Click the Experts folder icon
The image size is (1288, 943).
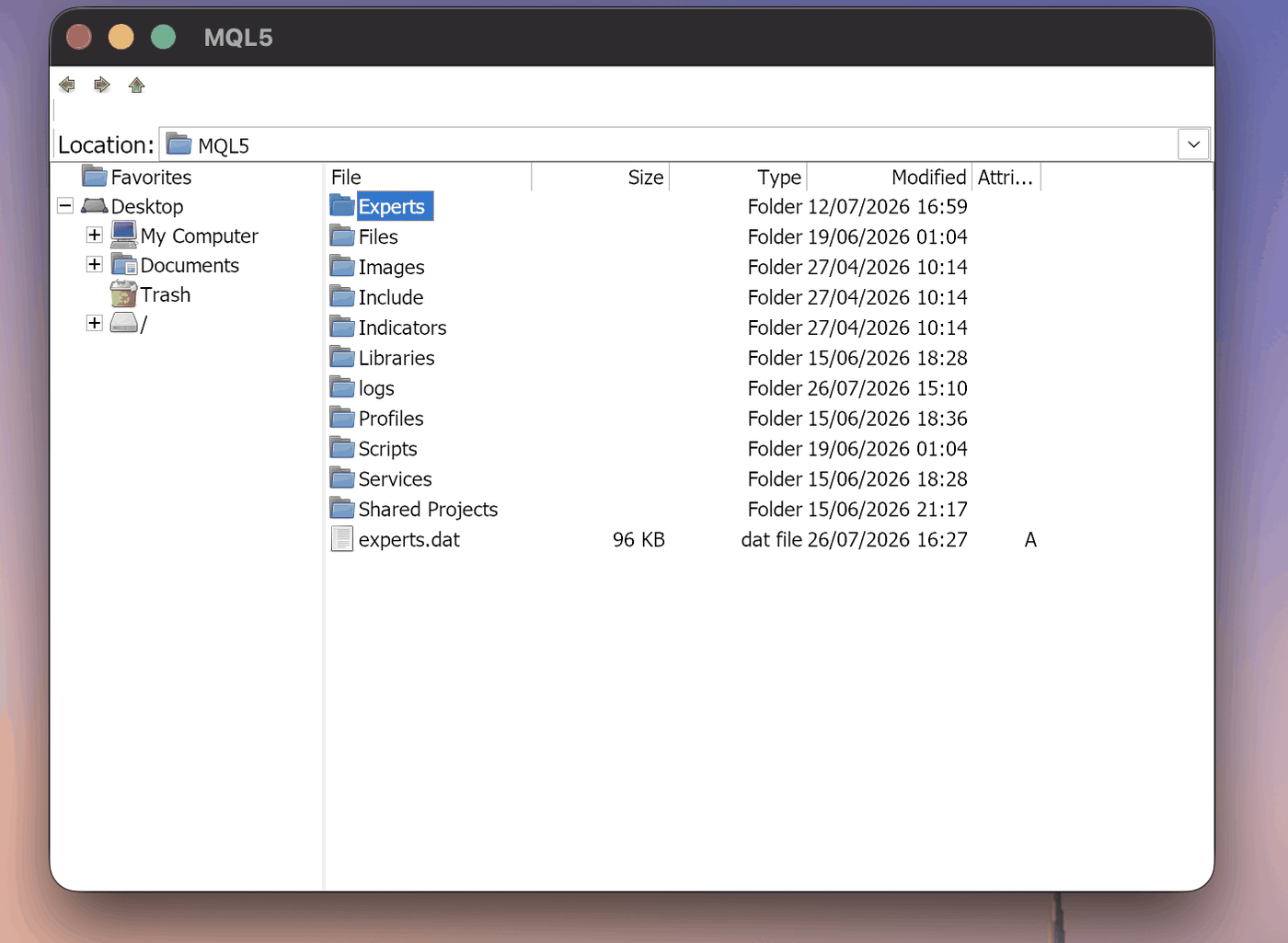(342, 205)
